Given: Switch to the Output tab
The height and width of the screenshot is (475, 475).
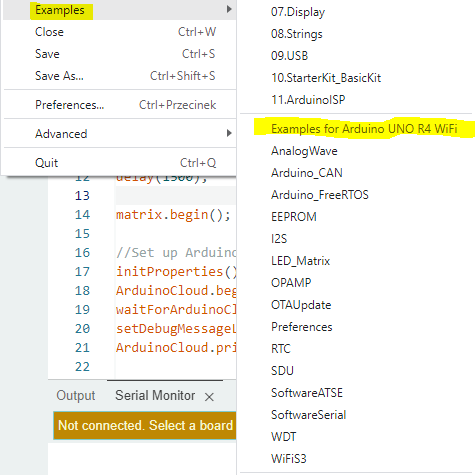Looking at the screenshot, I should [76, 396].
